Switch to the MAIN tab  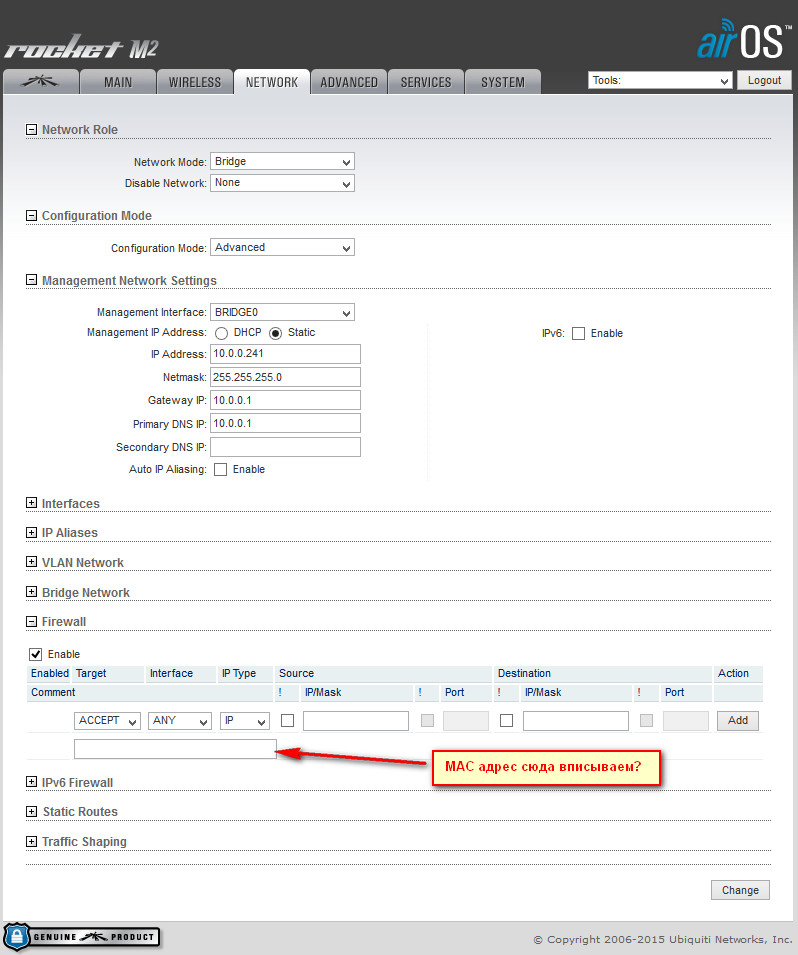[118, 82]
